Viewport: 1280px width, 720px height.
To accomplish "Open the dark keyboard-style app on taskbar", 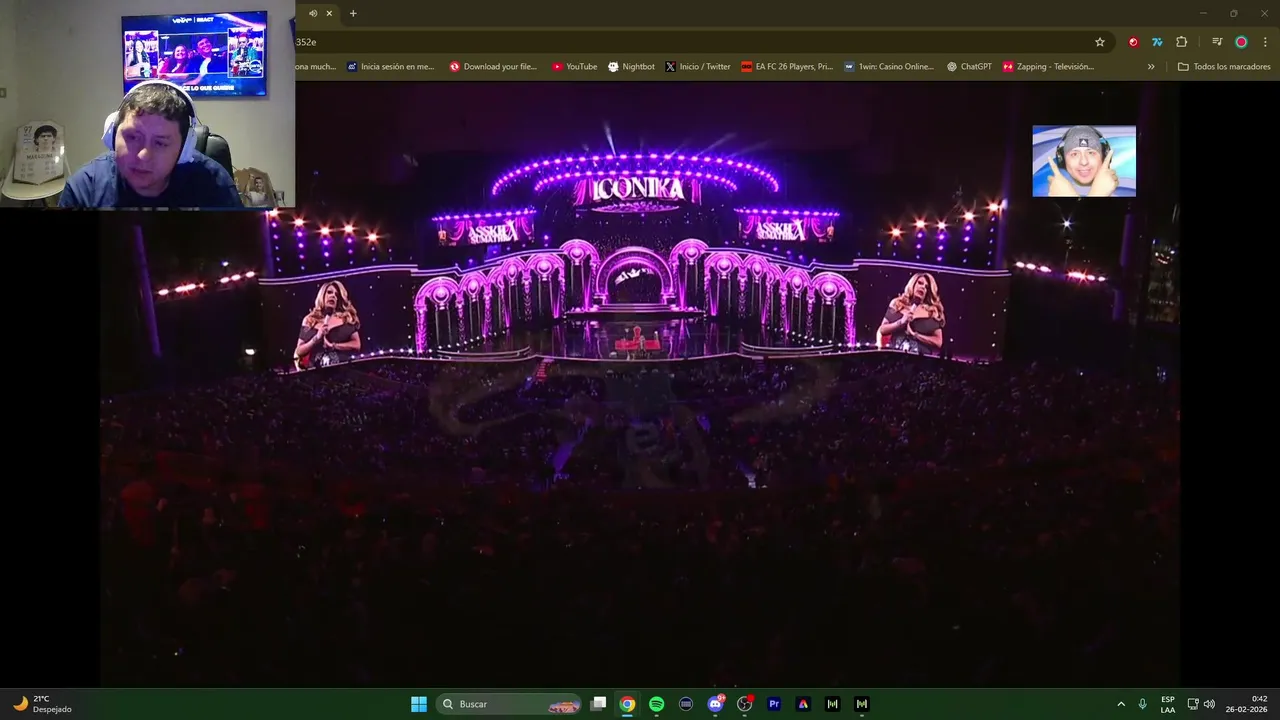I will (x=686, y=704).
